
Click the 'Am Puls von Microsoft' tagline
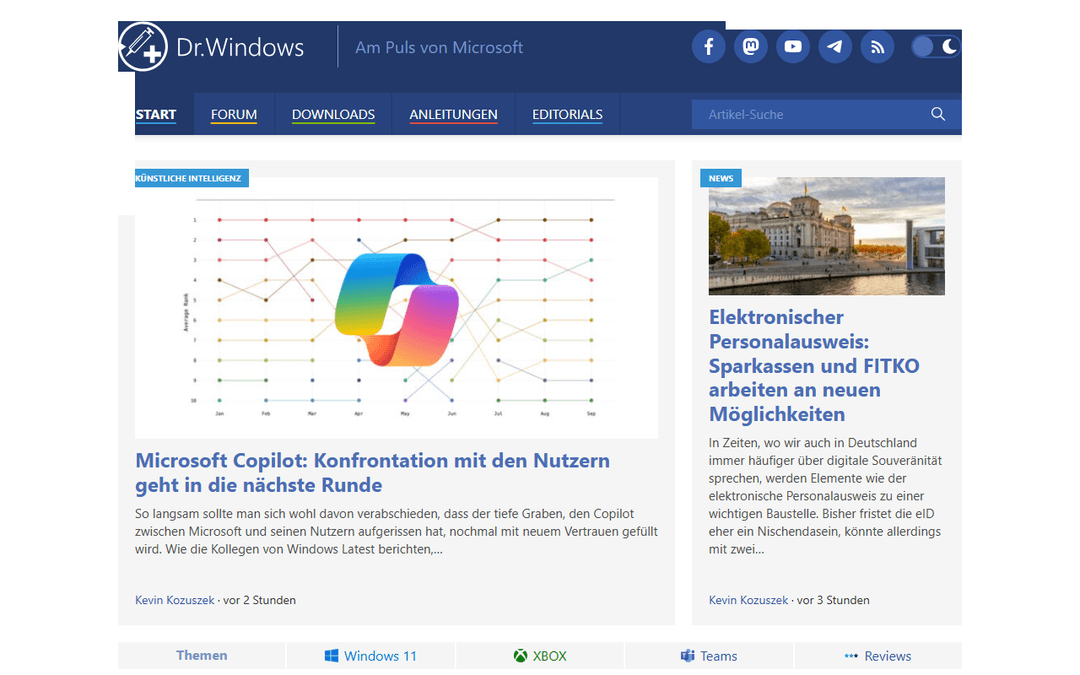pyautogui.click(x=439, y=48)
